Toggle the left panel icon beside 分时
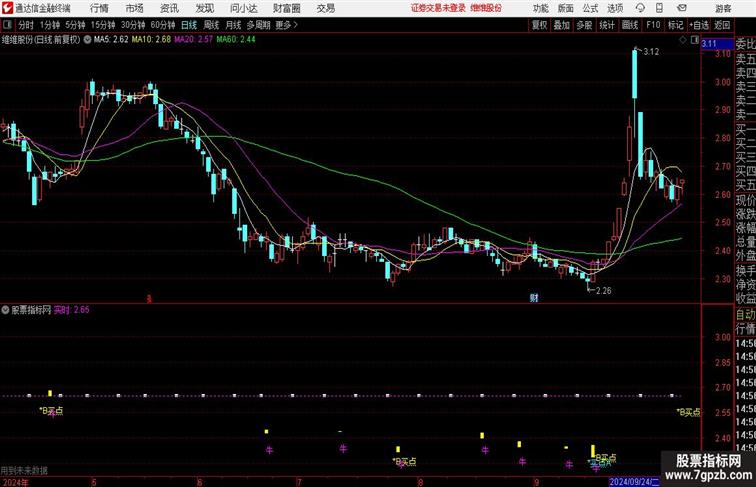756x487 pixels. 7,25
